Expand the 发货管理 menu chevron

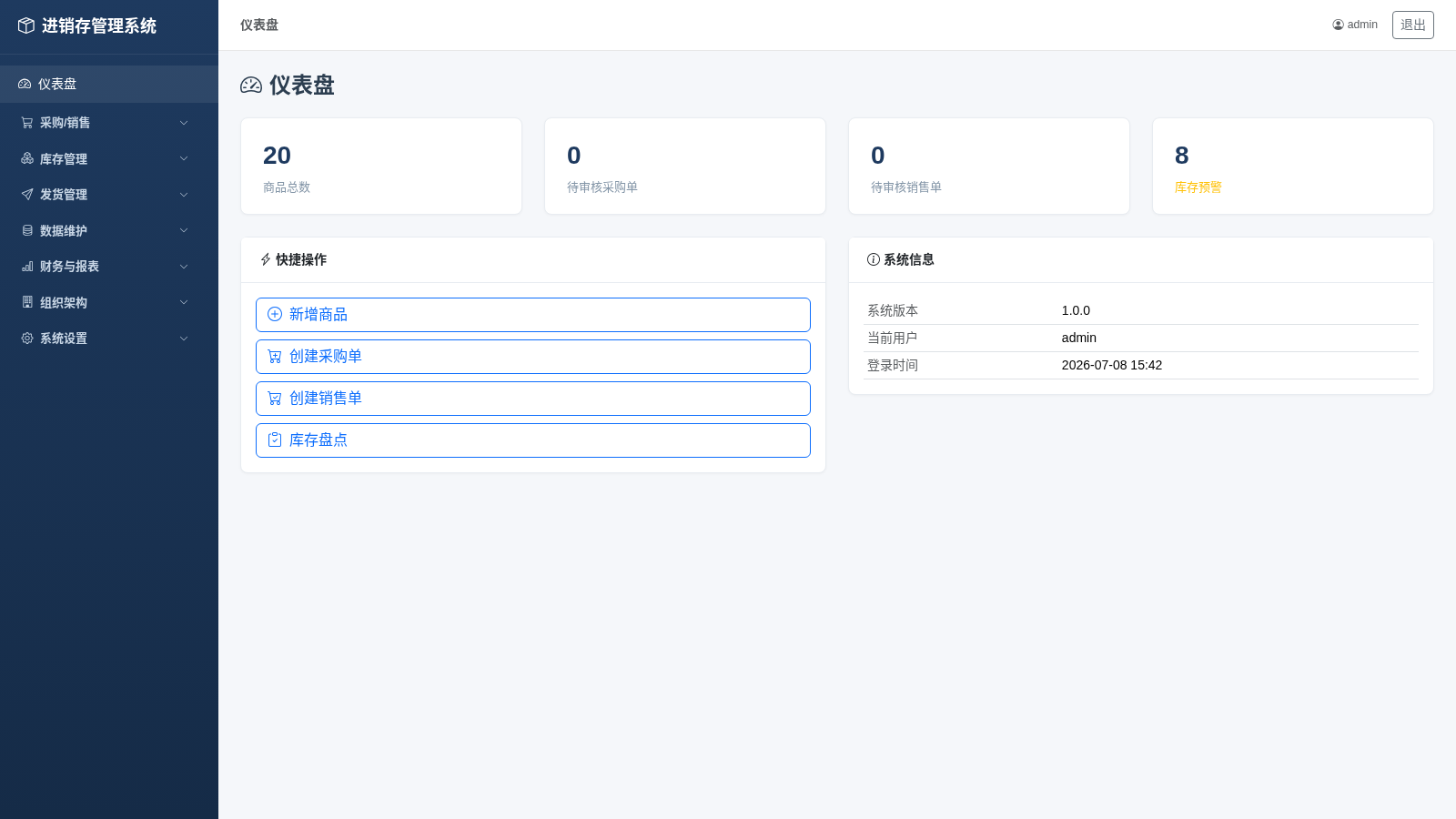pyautogui.click(x=184, y=195)
